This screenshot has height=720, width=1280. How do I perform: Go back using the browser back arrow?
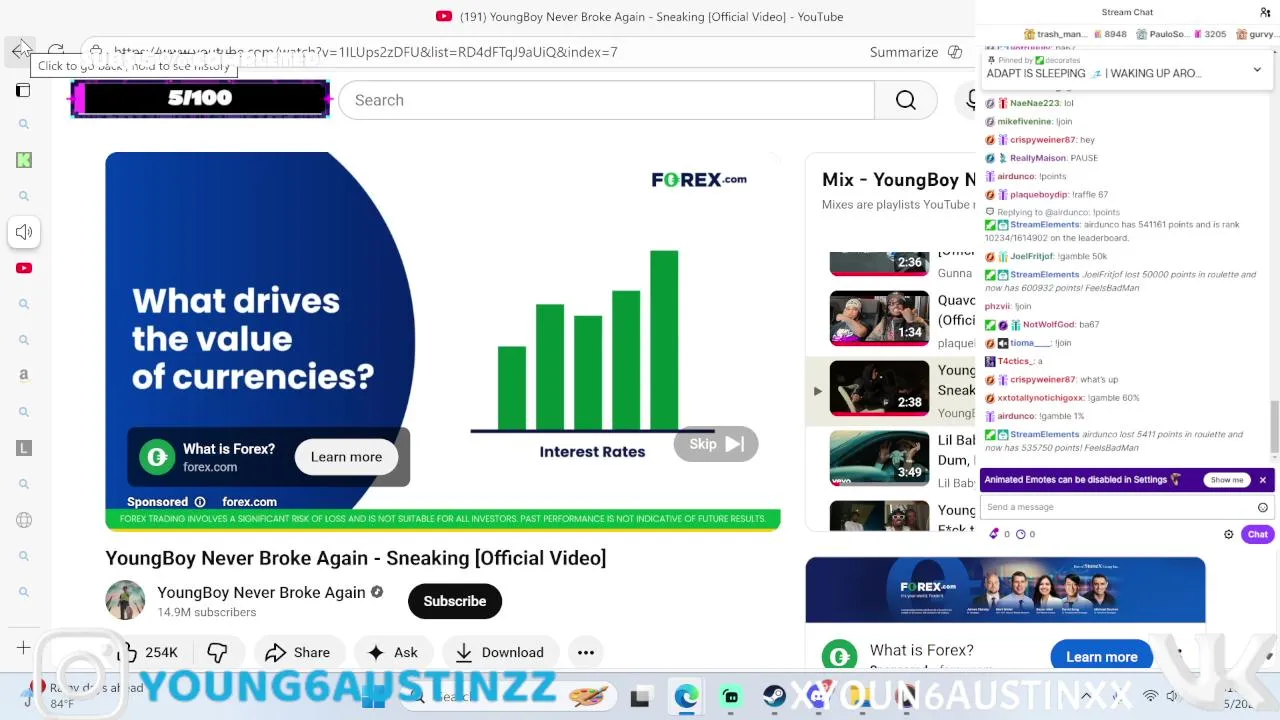21,51
